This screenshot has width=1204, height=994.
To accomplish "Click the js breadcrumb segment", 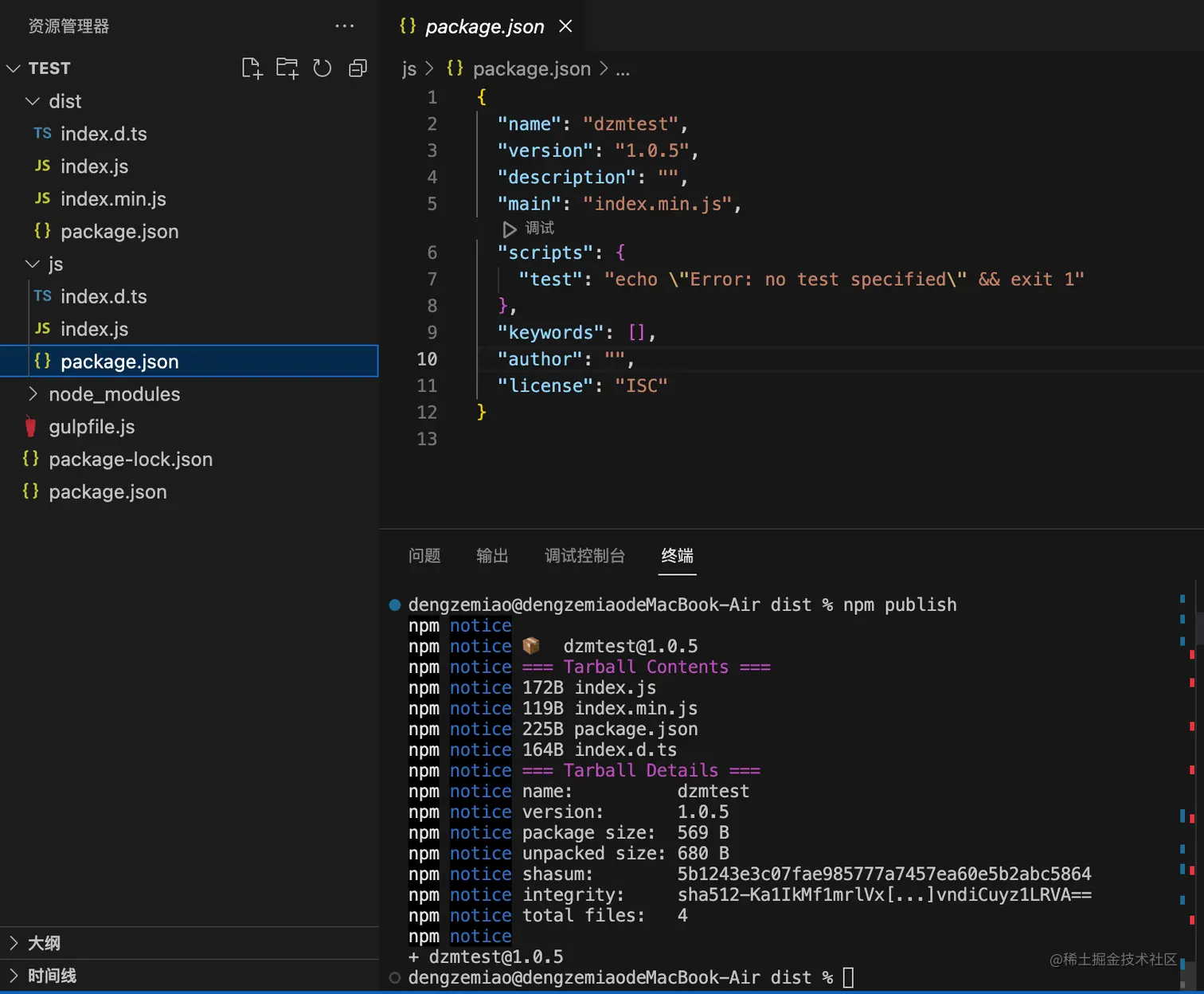I will pyautogui.click(x=409, y=69).
